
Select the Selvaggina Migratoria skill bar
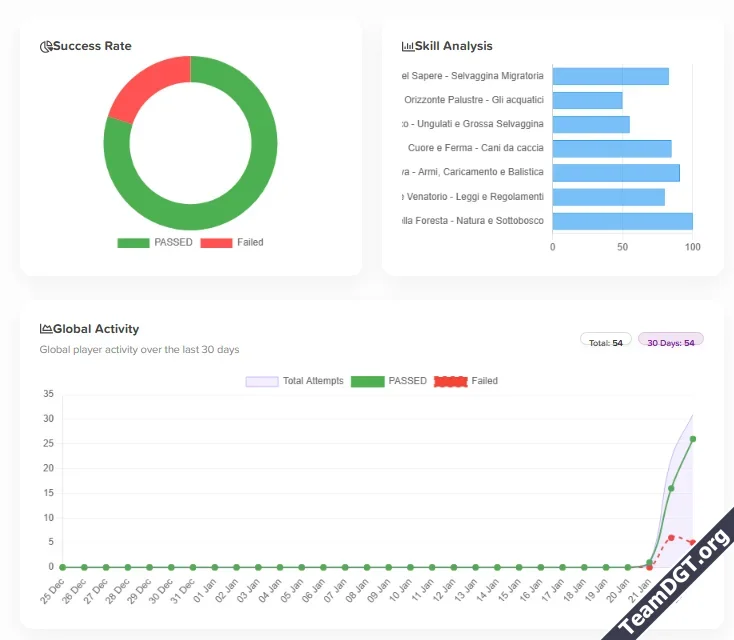610,76
